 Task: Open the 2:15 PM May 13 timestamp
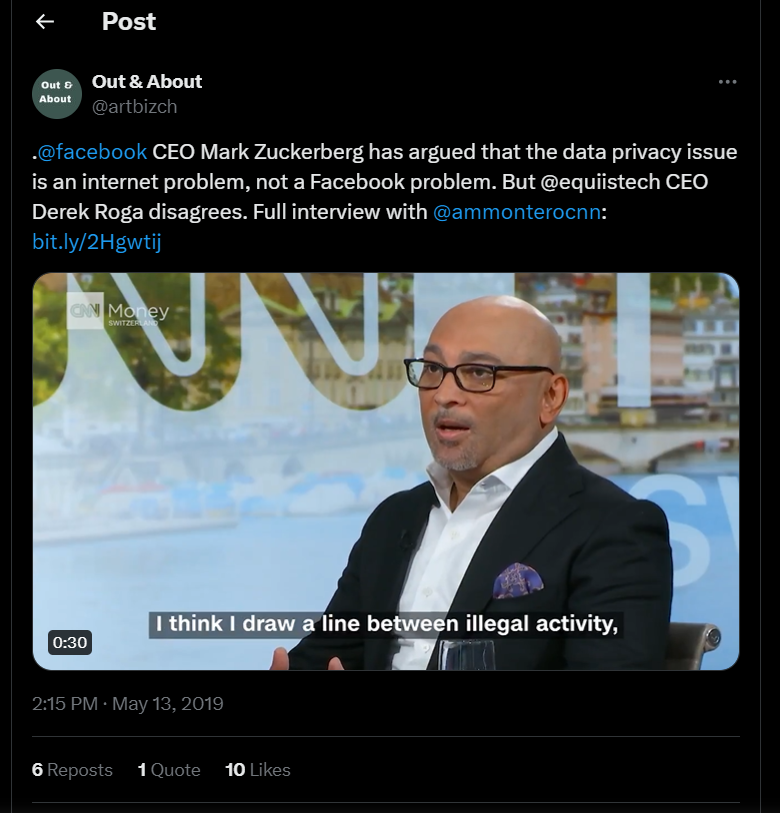coord(128,704)
